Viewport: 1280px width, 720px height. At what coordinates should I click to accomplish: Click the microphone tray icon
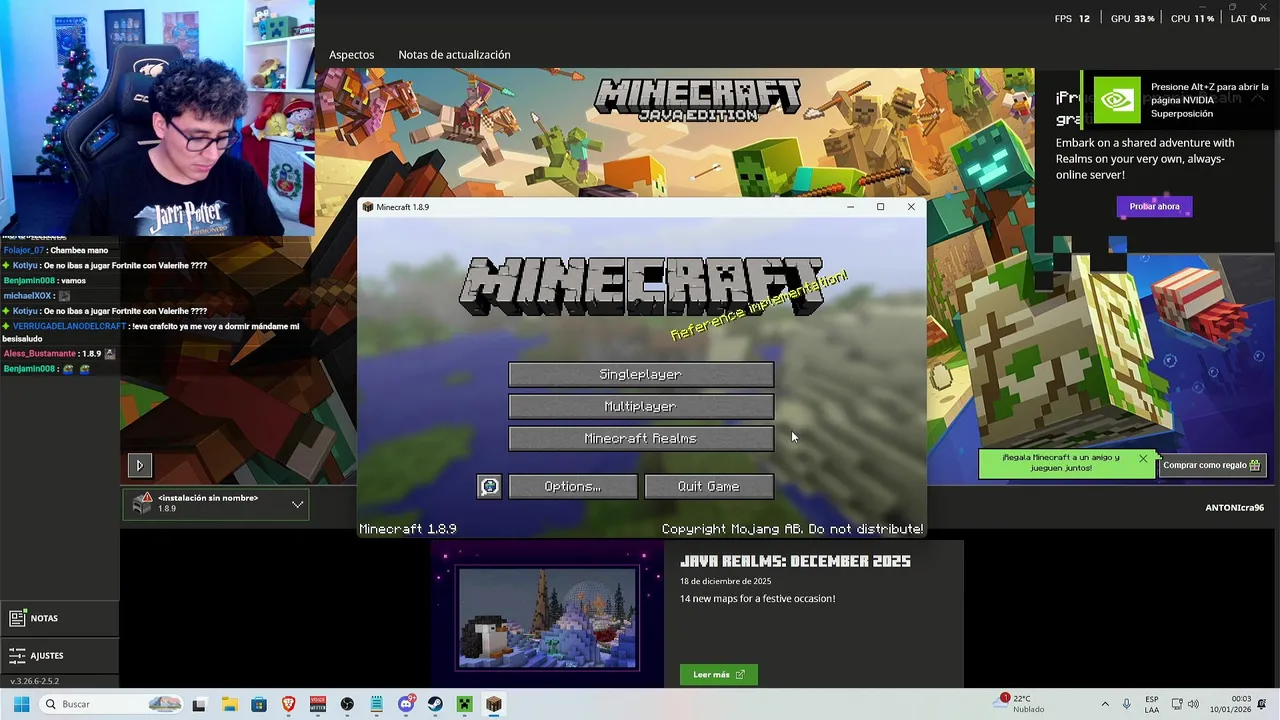(1127, 704)
